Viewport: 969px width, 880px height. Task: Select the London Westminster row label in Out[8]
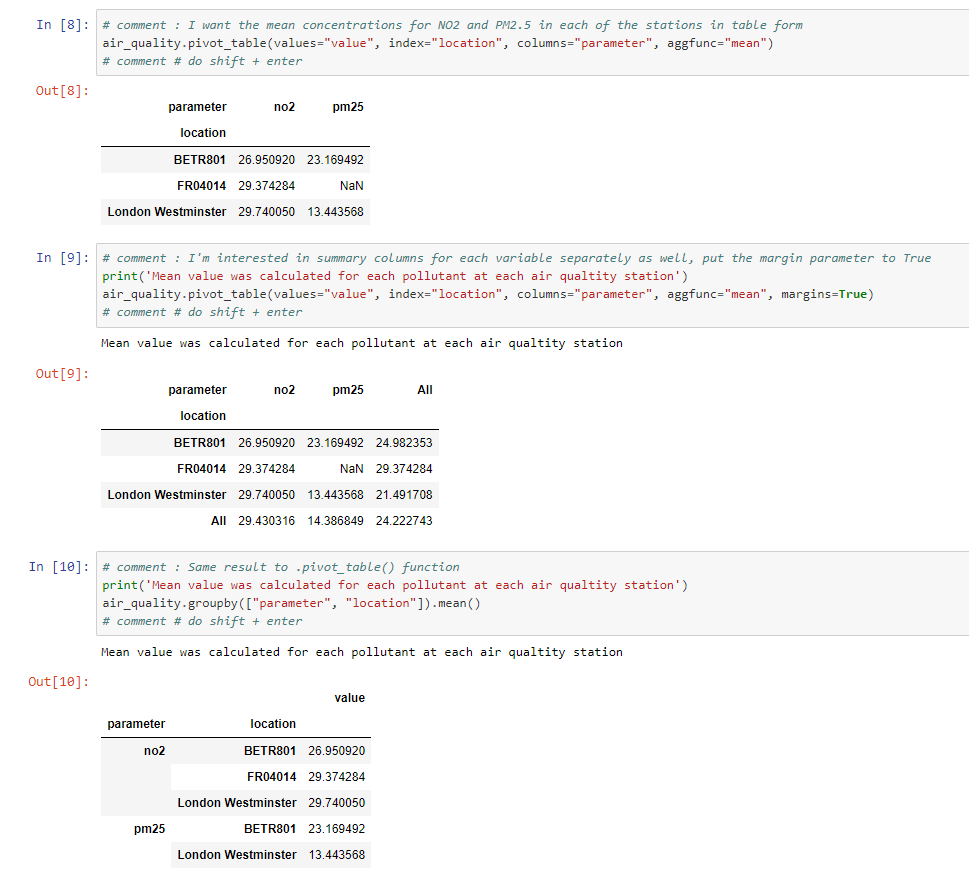click(x=167, y=212)
